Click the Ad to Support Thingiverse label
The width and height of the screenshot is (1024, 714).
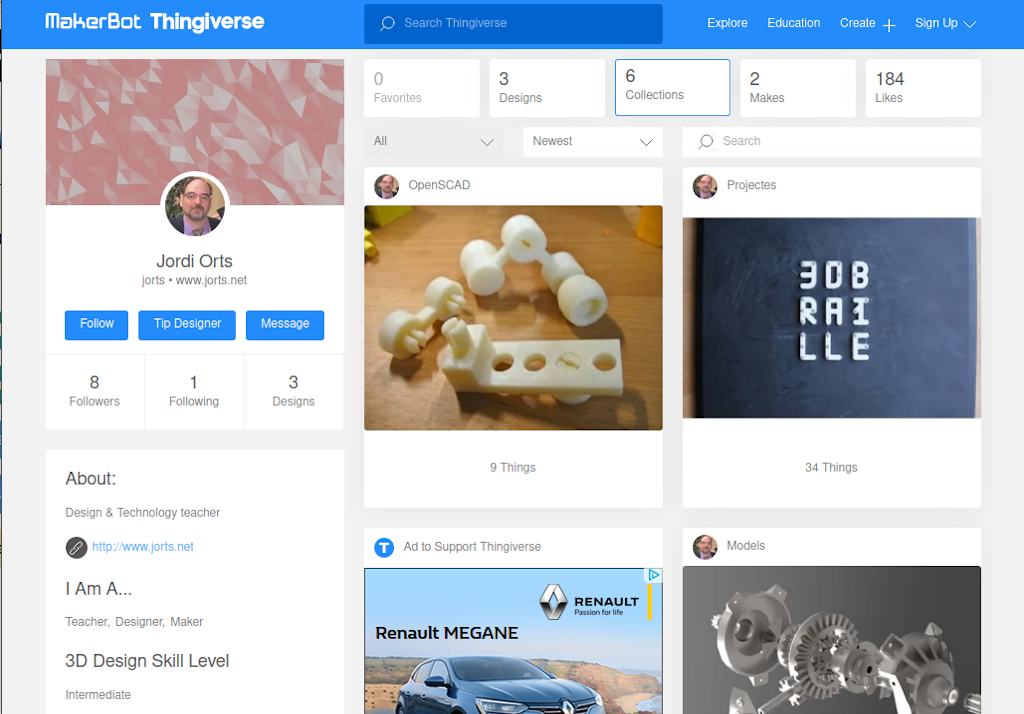472,547
